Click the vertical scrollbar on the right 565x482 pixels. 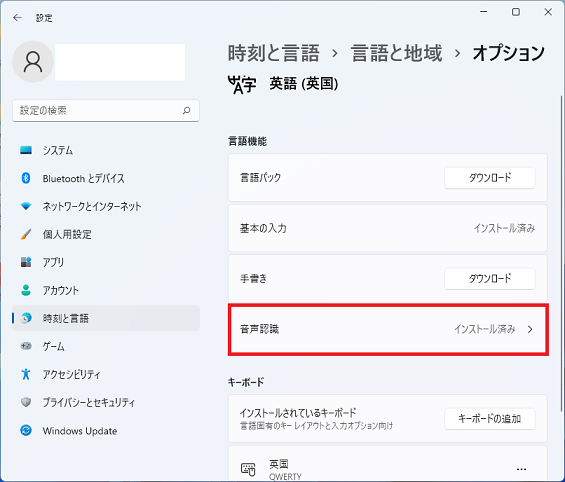pos(561,253)
